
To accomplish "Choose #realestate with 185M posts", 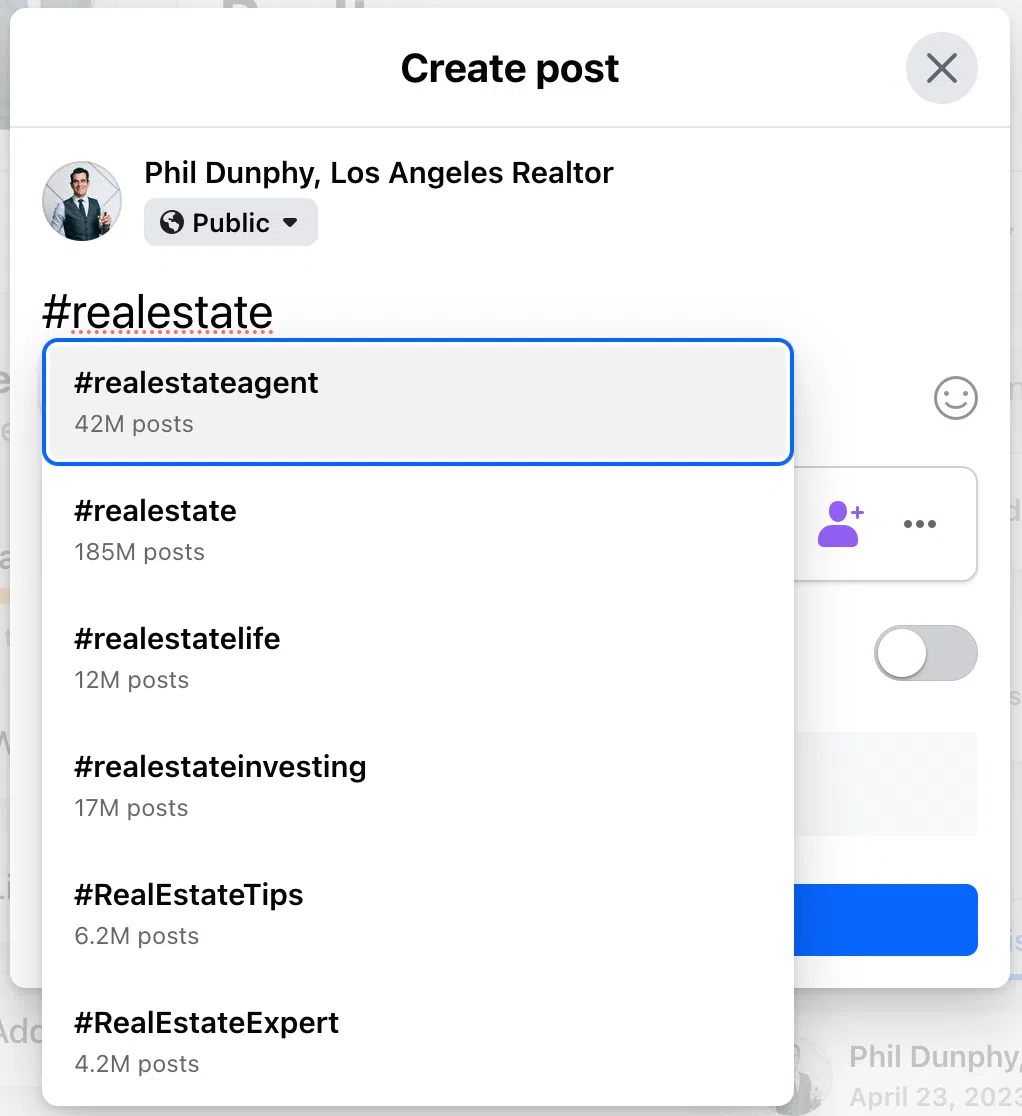I will click(x=417, y=530).
